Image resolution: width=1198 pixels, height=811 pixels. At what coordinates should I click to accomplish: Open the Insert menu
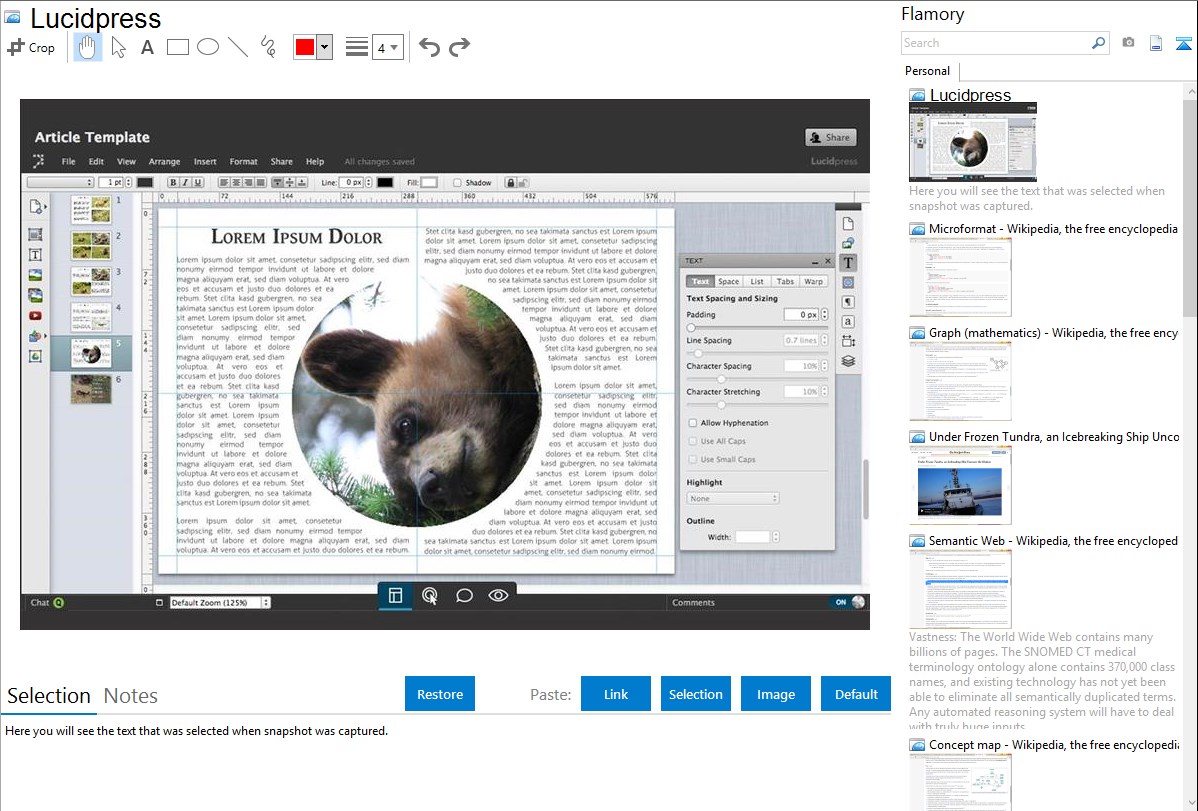pyautogui.click(x=205, y=161)
